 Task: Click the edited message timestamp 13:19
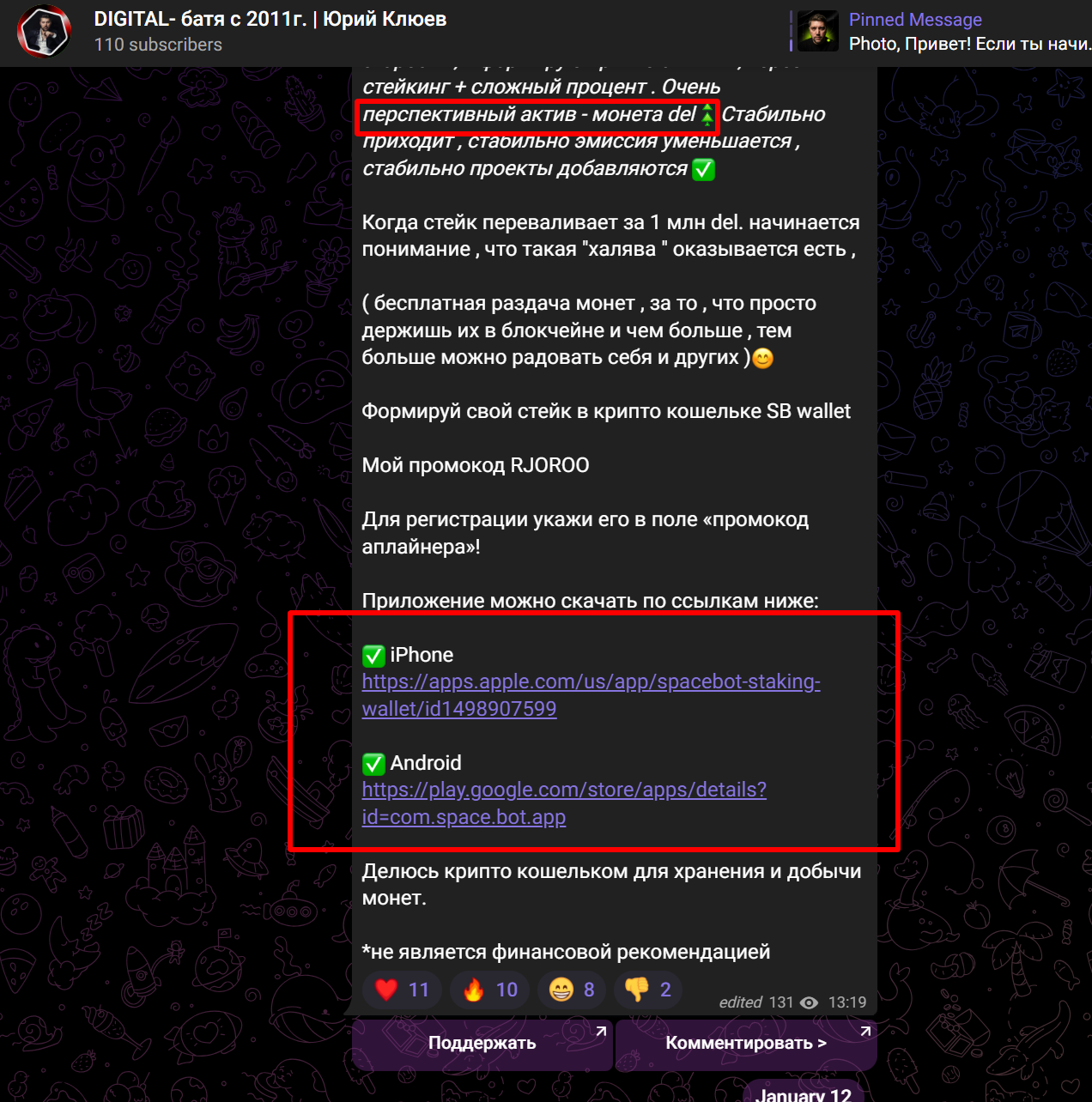pyautogui.click(x=846, y=1002)
